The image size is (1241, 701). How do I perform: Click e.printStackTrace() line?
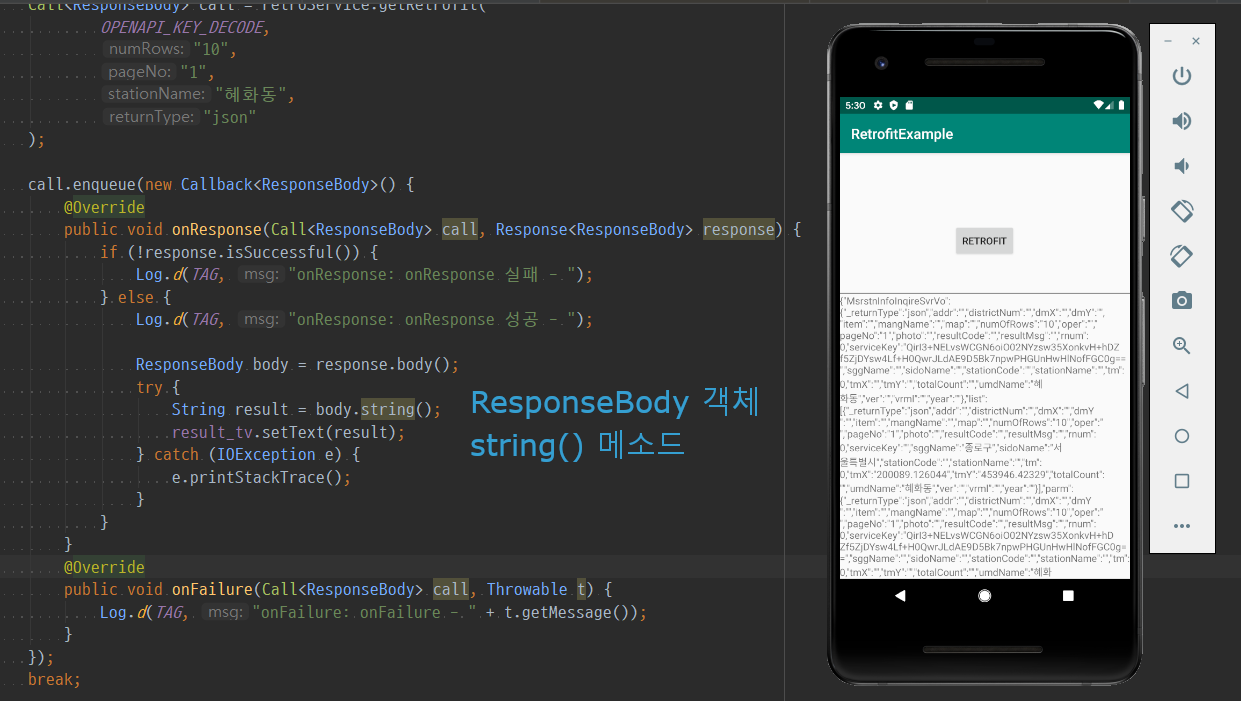tap(261, 478)
